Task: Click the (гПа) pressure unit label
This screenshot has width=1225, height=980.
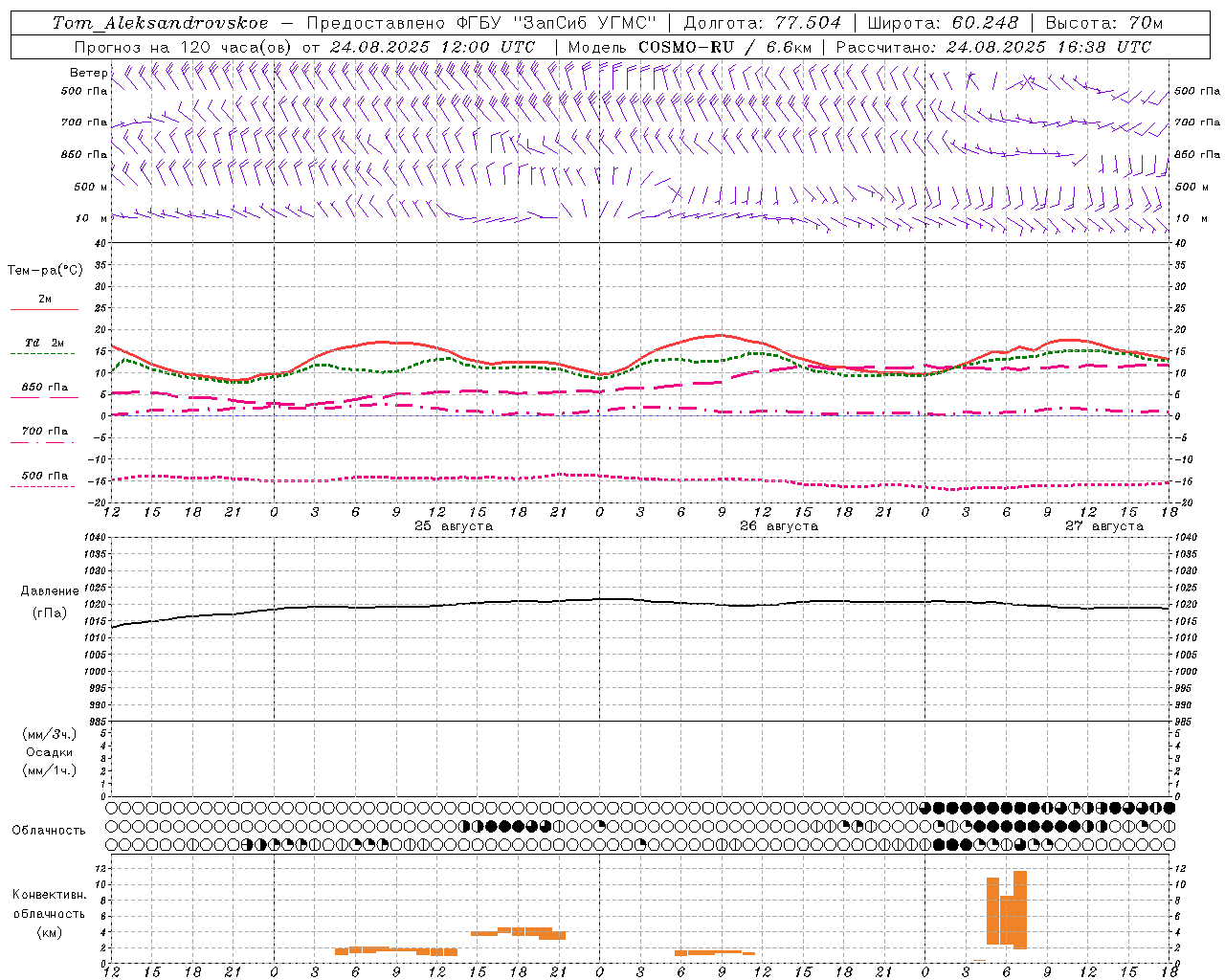Action: [x=50, y=613]
